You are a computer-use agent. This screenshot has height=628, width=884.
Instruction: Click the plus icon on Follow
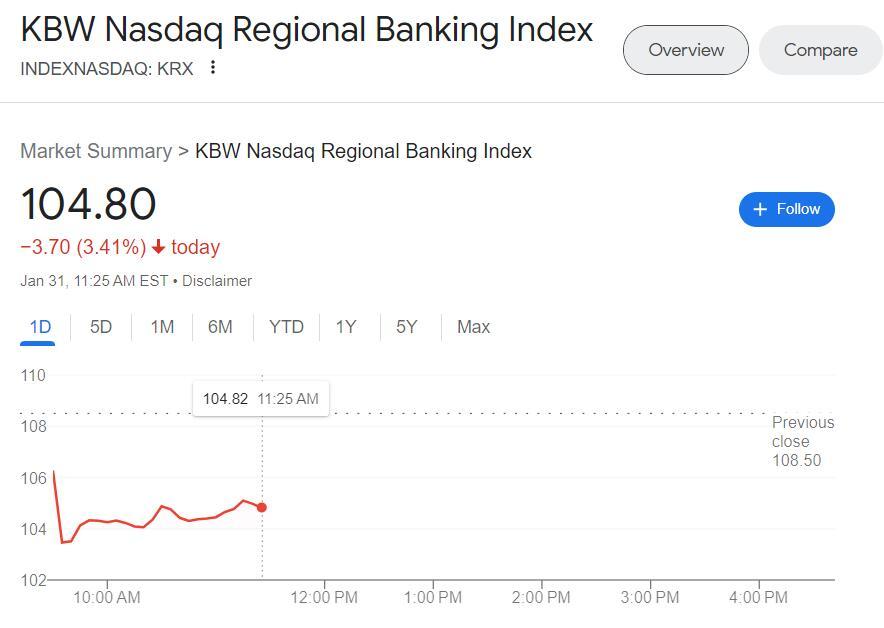pyautogui.click(x=760, y=209)
